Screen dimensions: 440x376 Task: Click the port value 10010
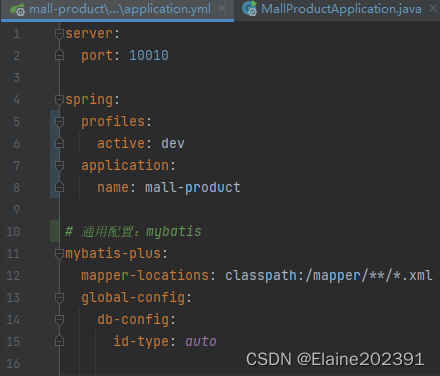pyautogui.click(x=149, y=55)
